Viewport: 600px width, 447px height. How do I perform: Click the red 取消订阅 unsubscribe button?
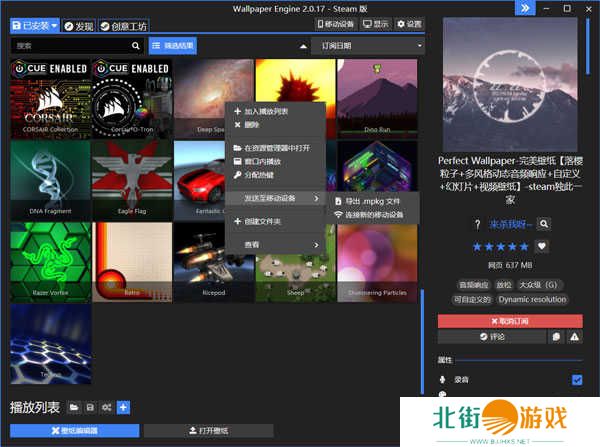pyautogui.click(x=509, y=321)
